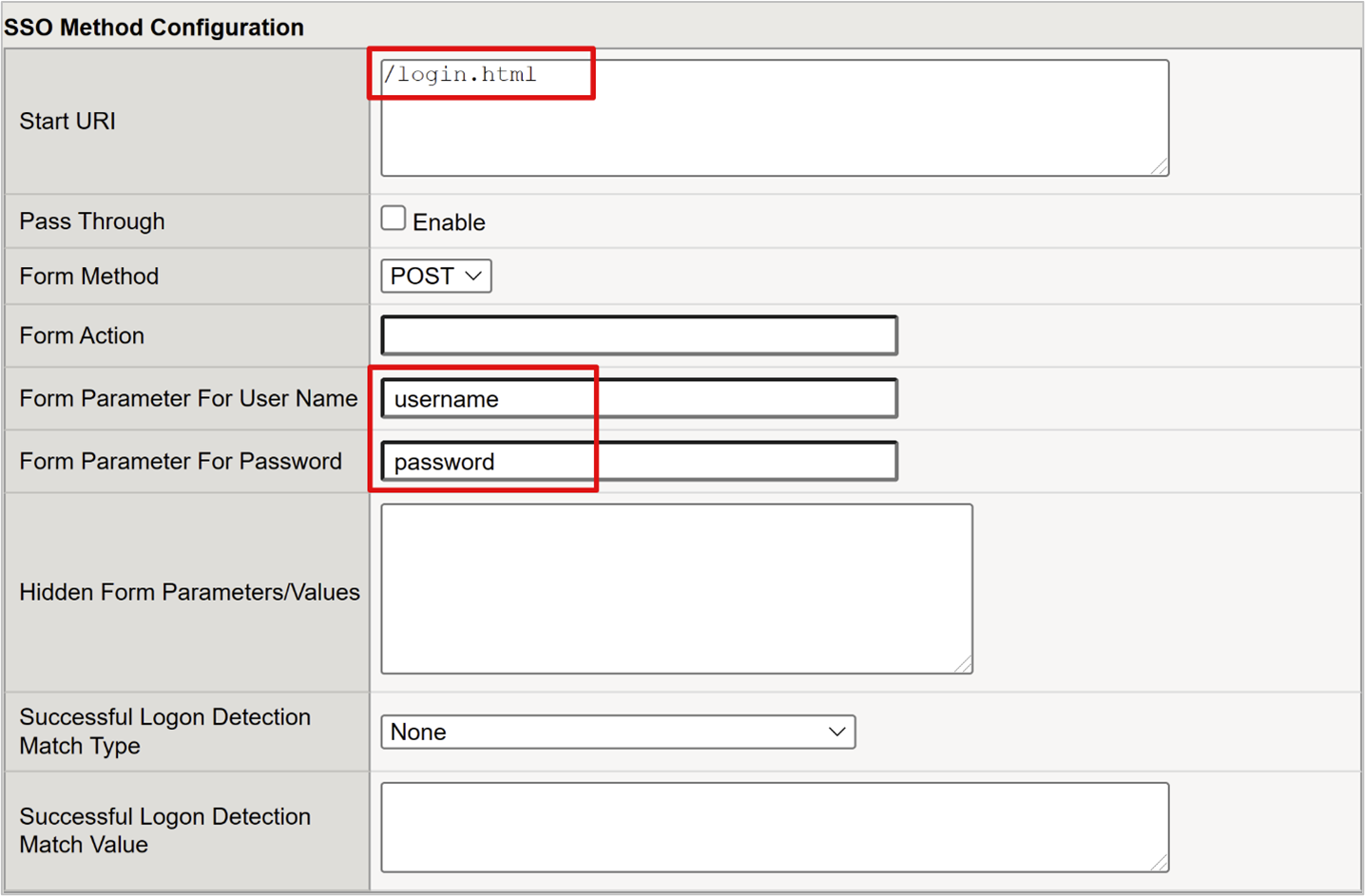Enable the Pass Through option
The height and width of the screenshot is (896, 1365).
[393, 218]
